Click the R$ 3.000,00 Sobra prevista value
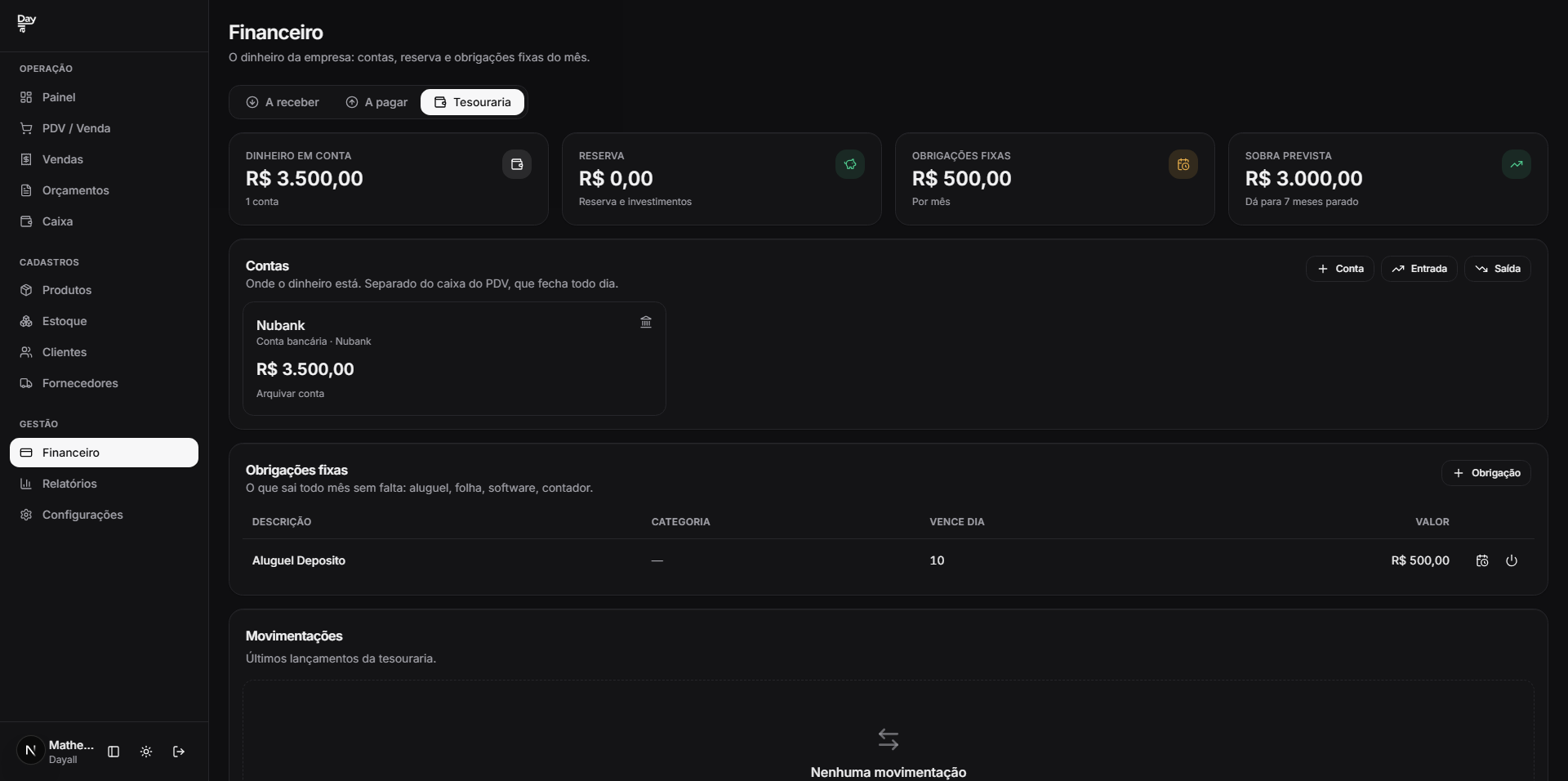The width and height of the screenshot is (1568, 781). click(1304, 179)
